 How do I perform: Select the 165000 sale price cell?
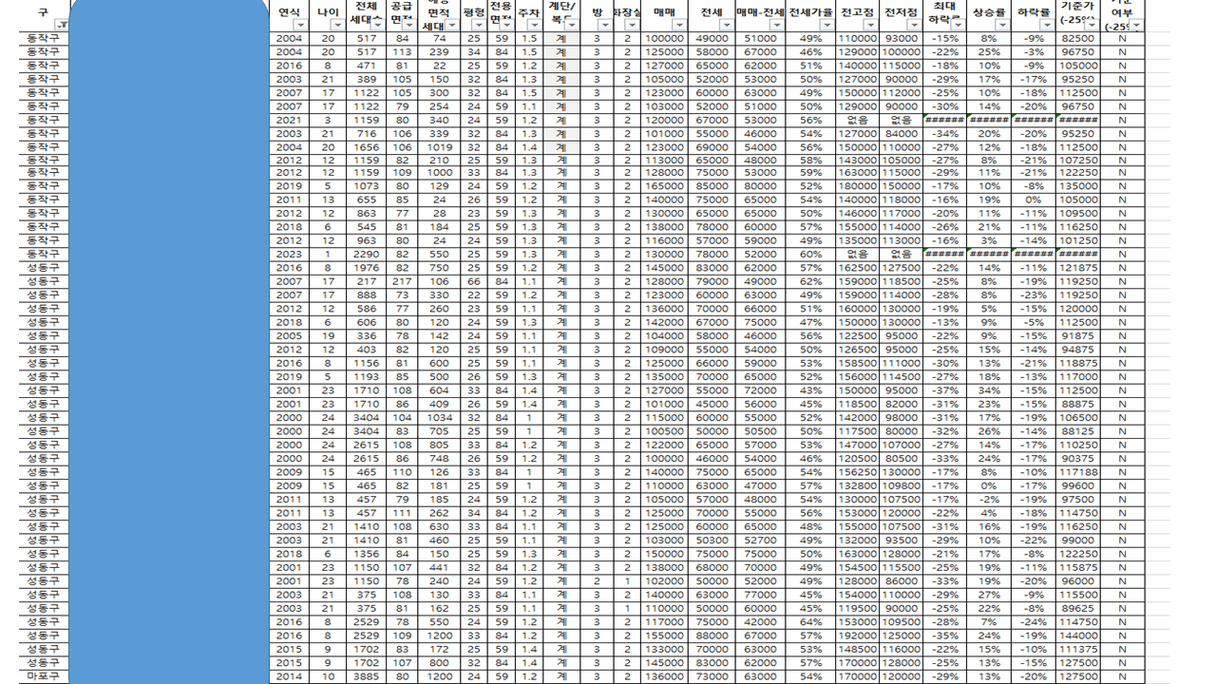pyautogui.click(x=663, y=187)
